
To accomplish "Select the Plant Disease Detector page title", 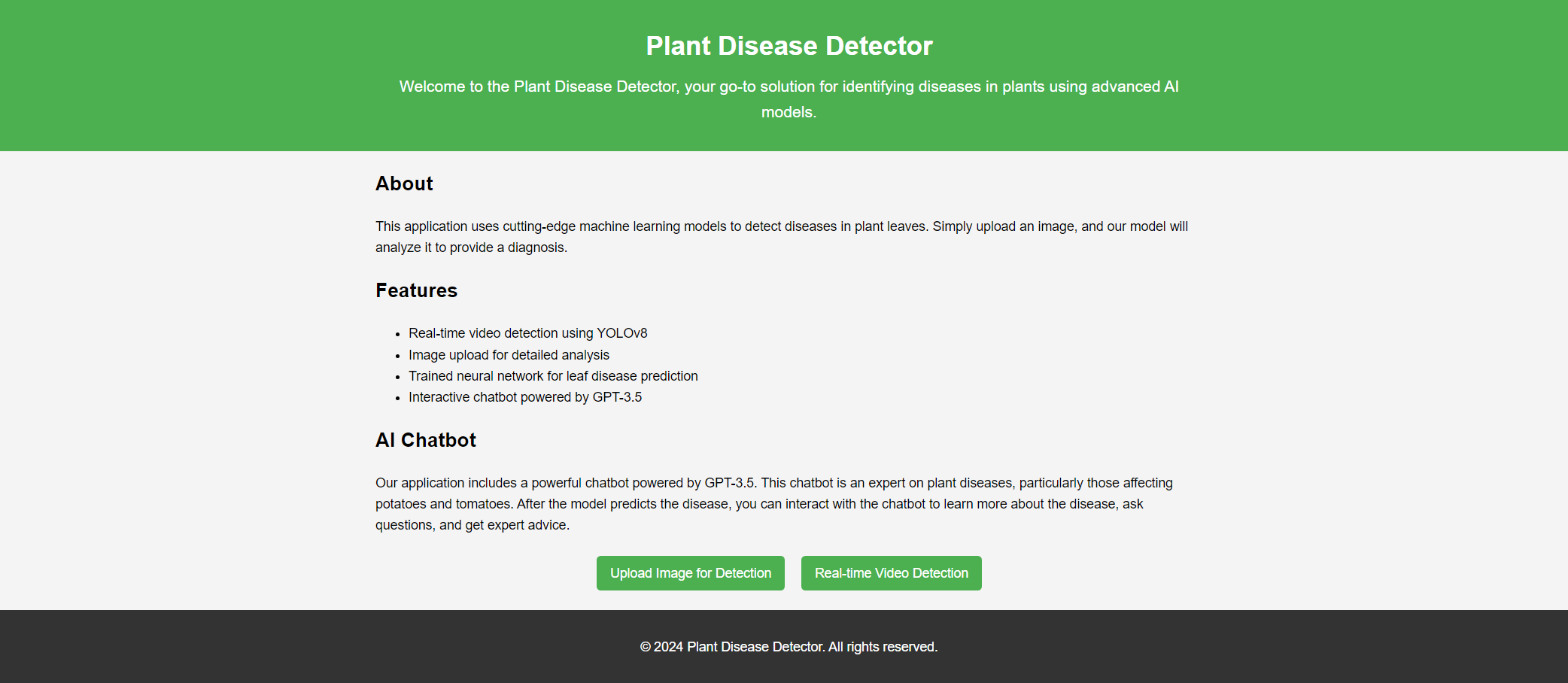I will tap(789, 45).
